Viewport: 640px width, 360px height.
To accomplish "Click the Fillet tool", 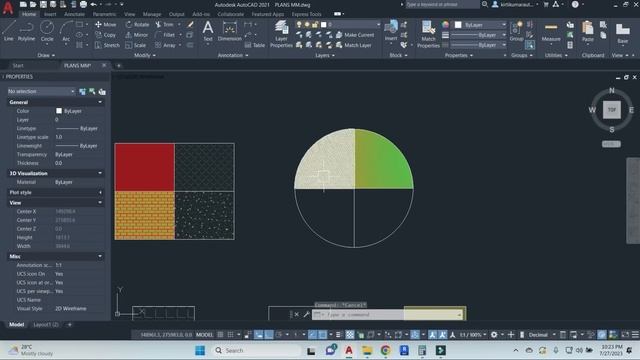I will 165,35.
